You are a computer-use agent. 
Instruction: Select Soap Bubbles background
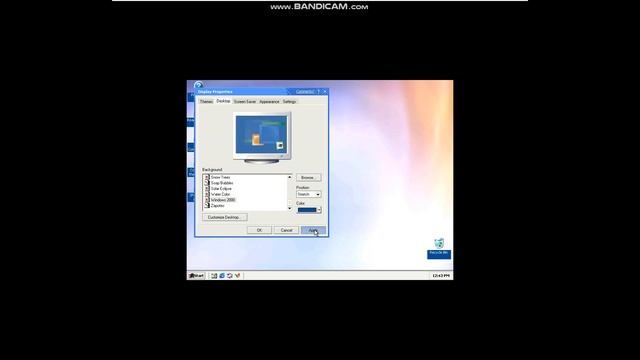(222, 183)
